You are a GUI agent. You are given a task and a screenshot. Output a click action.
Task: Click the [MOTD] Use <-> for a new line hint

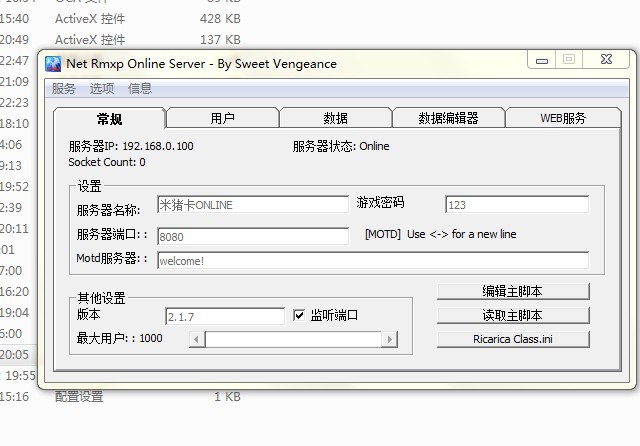coord(441,234)
